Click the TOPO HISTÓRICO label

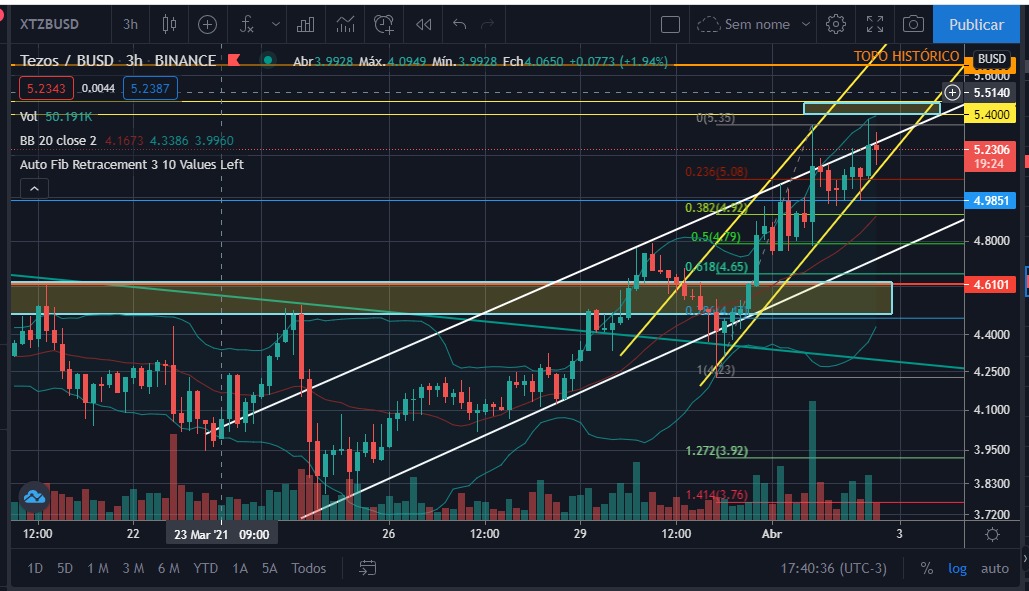(x=906, y=56)
